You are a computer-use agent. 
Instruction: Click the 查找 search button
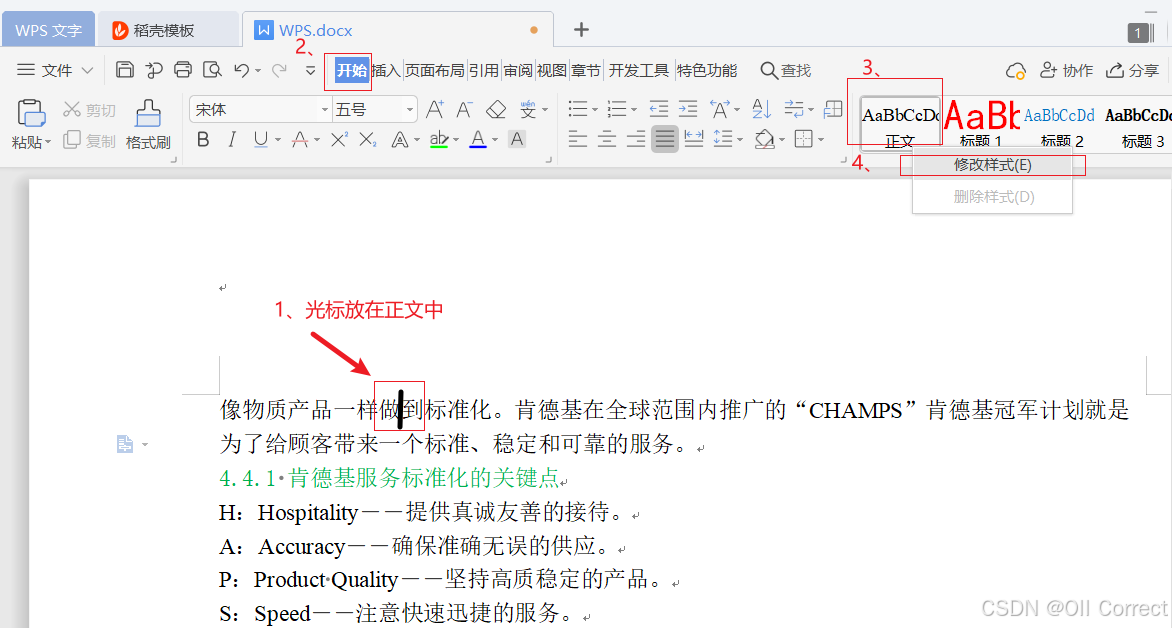[786, 70]
